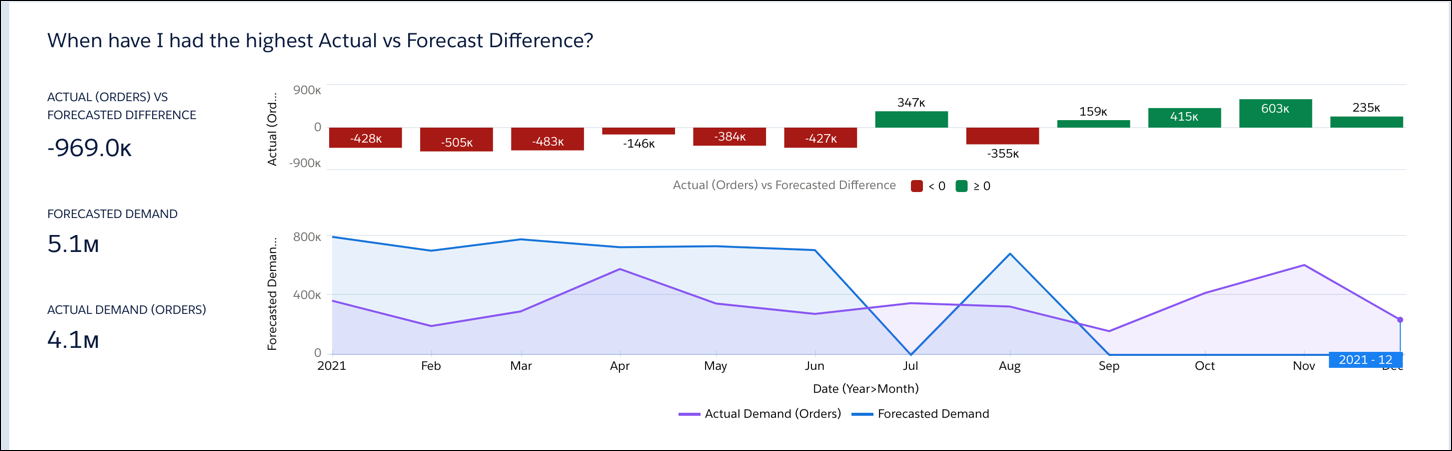Click the -969.0k difference value
This screenshot has height=451, width=1452.
[90, 148]
